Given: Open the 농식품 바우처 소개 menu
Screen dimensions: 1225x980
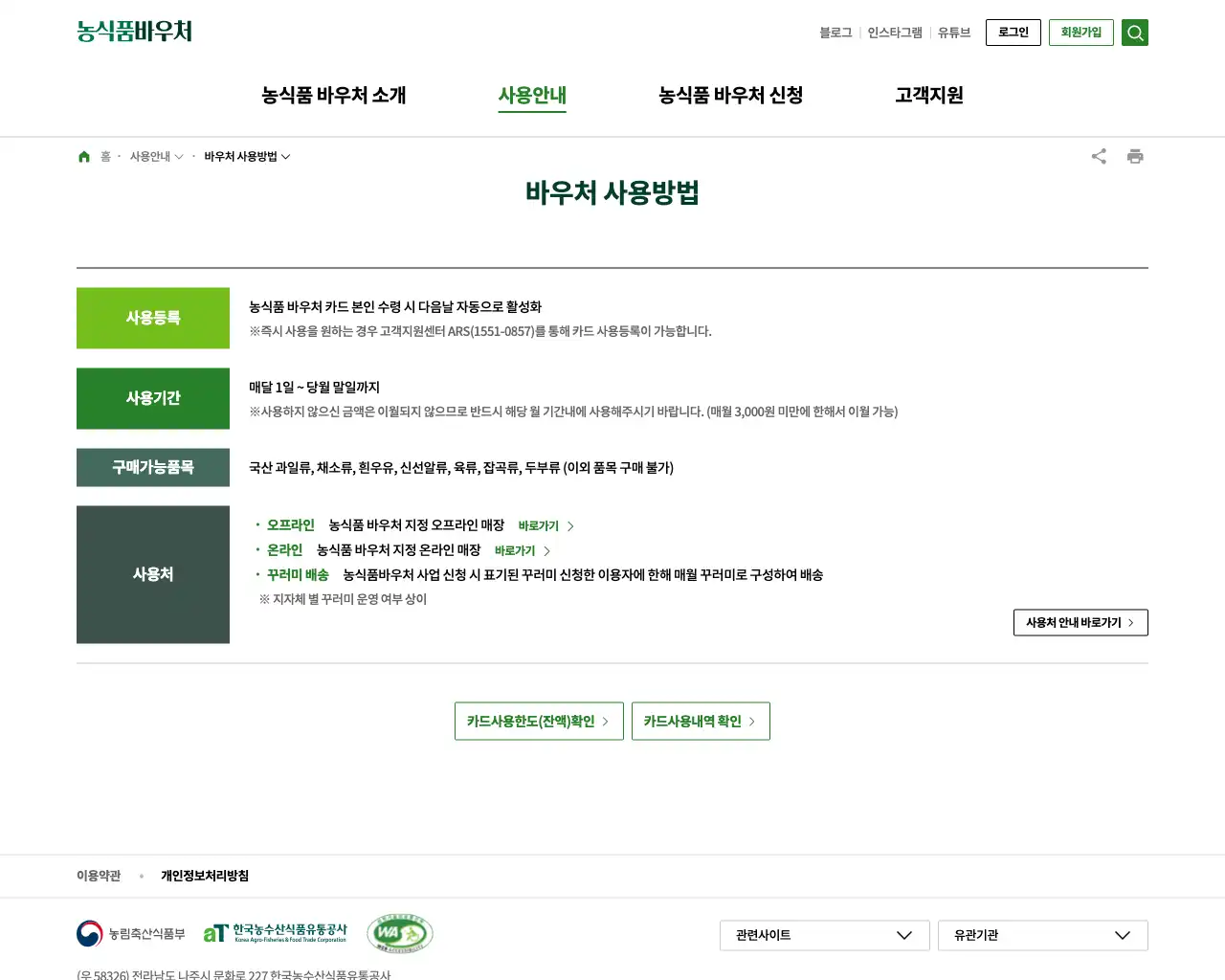Looking at the screenshot, I should click(x=334, y=96).
